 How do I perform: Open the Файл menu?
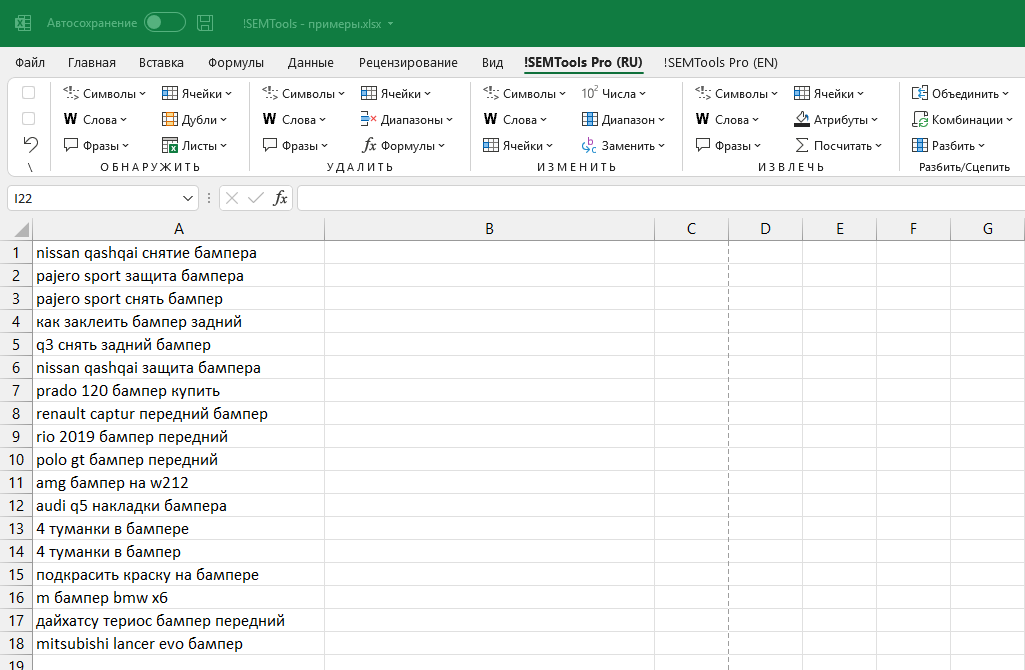coord(30,63)
